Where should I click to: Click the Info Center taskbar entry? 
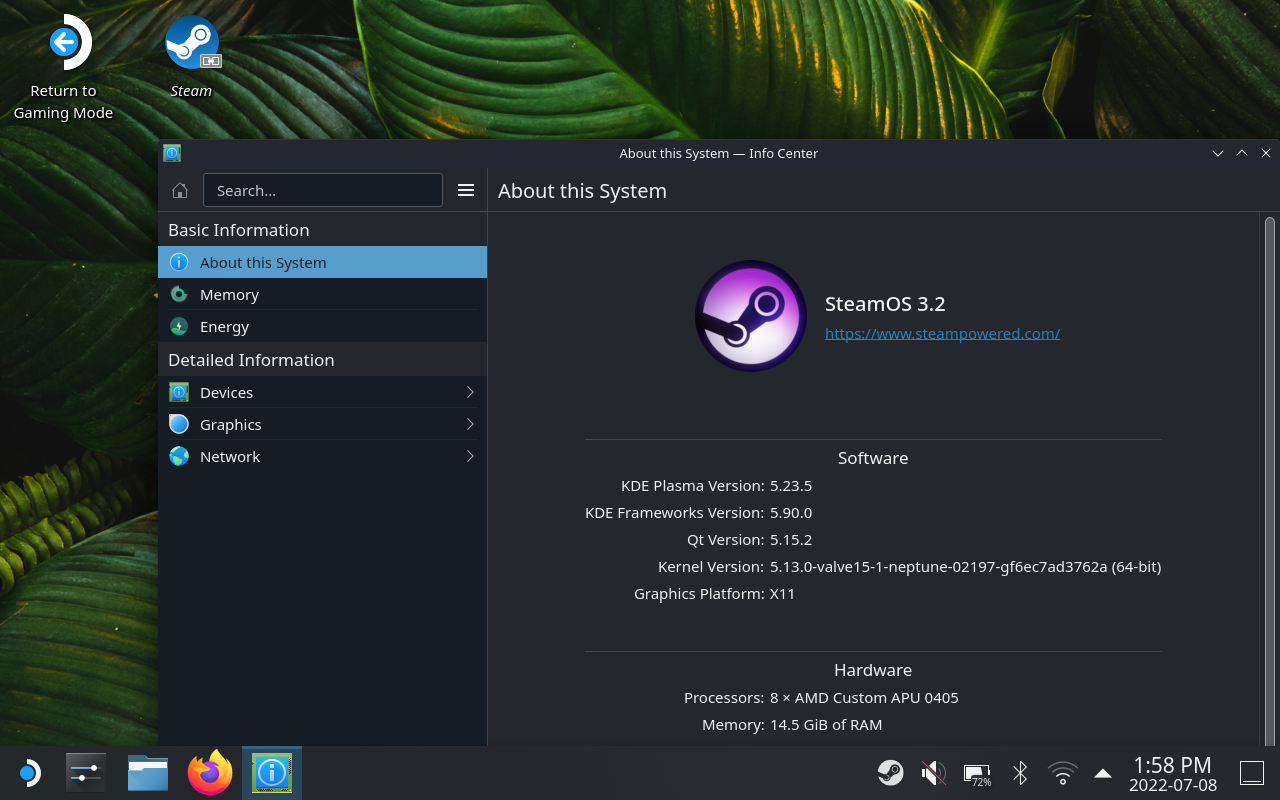[x=272, y=773]
